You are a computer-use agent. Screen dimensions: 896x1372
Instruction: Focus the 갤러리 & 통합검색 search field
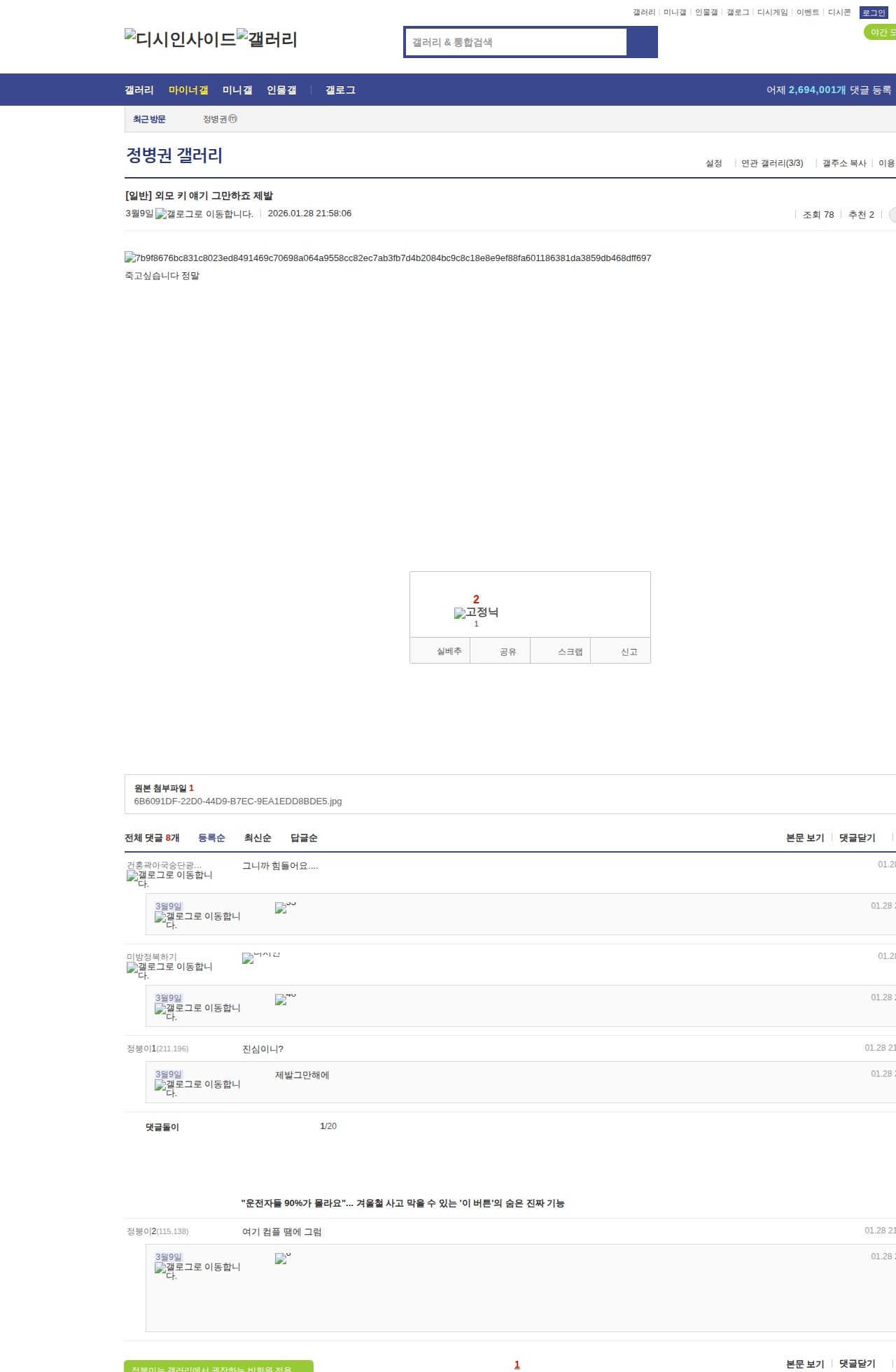[516, 42]
